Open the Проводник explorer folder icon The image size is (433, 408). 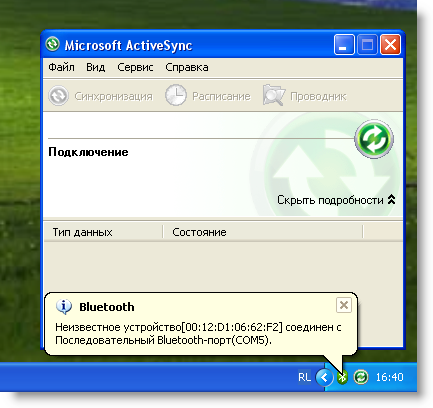[274, 95]
